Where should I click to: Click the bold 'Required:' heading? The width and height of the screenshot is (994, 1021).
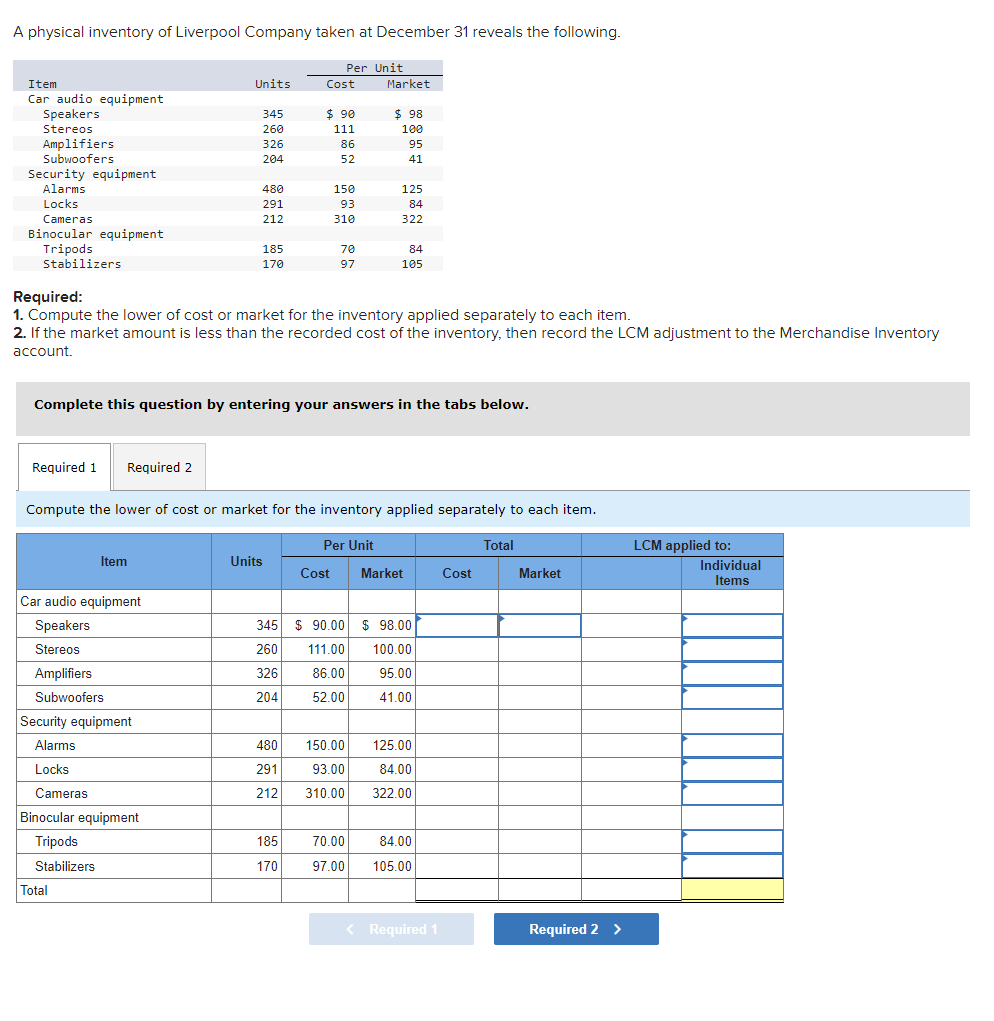[48, 296]
